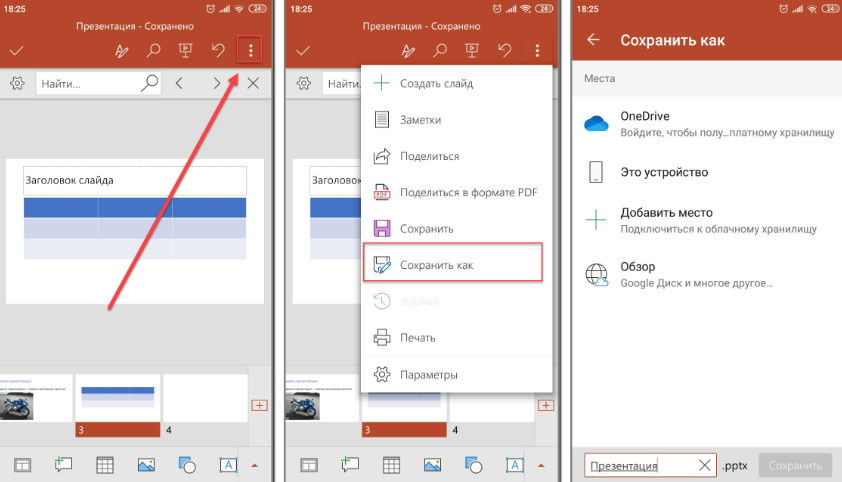Close the find bar in leftmost screen
Viewport: 842px width, 482px height.
pos(253,84)
